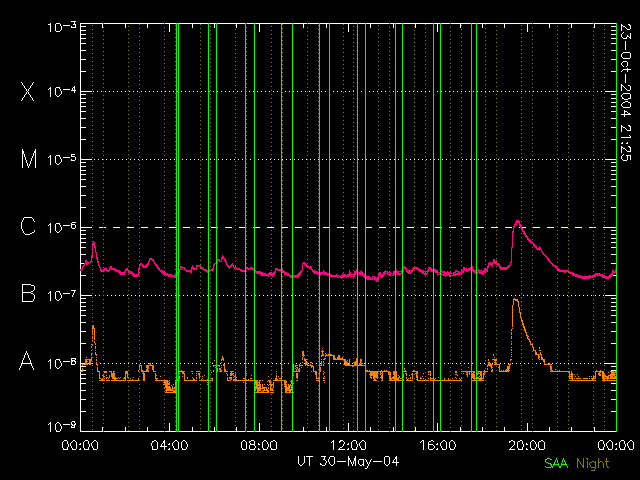640x480 pixels.
Task: Click the 10^-8 y-axis tick label
Action: click(x=62, y=363)
